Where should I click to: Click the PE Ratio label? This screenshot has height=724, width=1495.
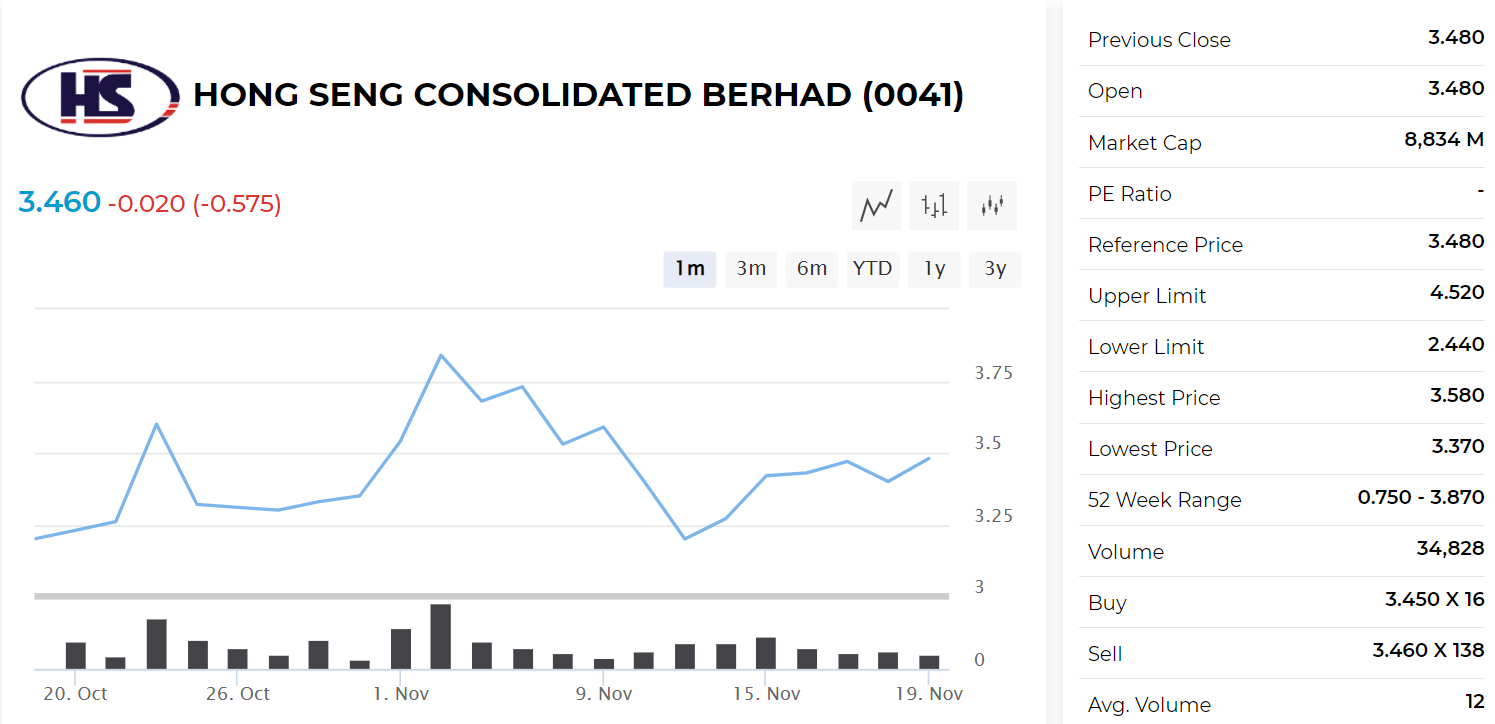[1130, 194]
